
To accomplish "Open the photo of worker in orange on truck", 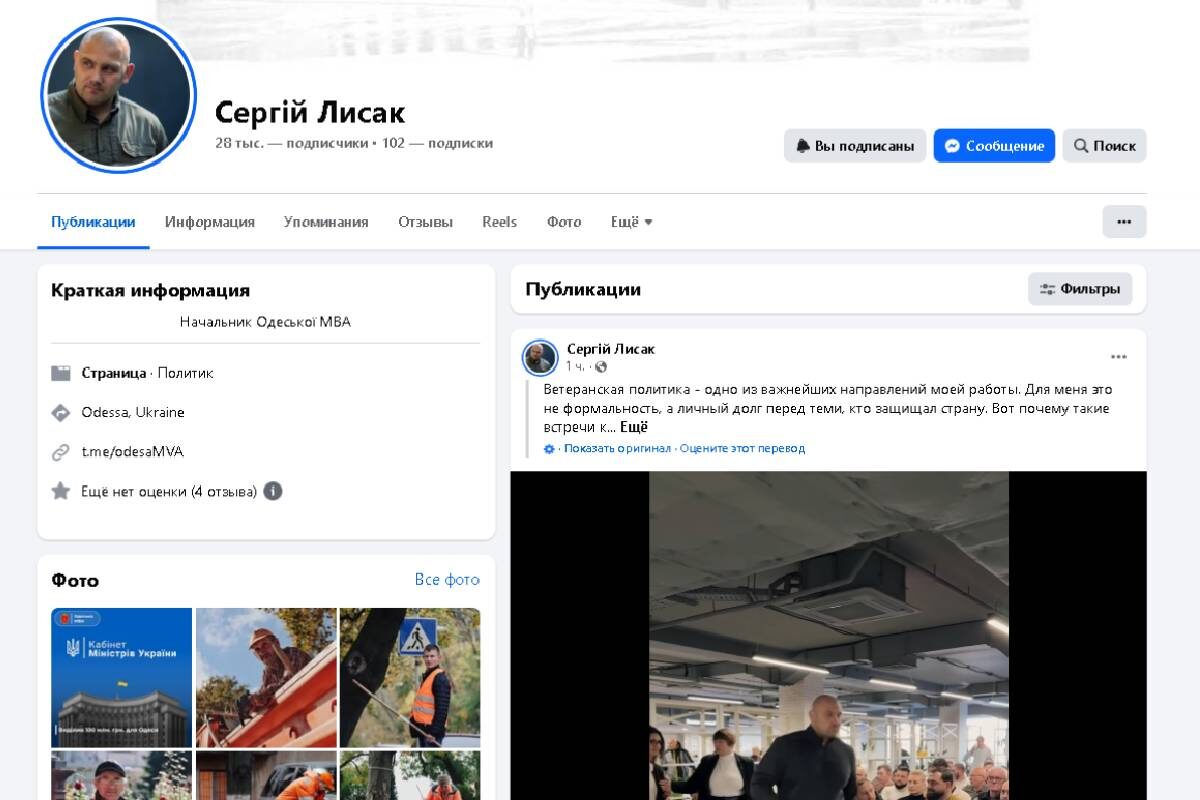I will (266, 677).
